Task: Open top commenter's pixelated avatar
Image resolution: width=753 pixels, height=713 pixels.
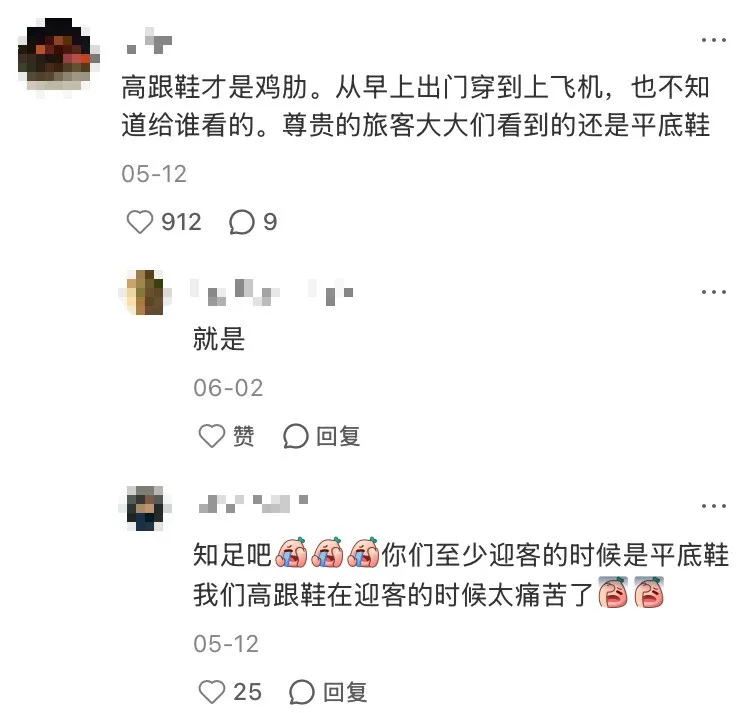Action: pyautogui.click(x=59, y=56)
